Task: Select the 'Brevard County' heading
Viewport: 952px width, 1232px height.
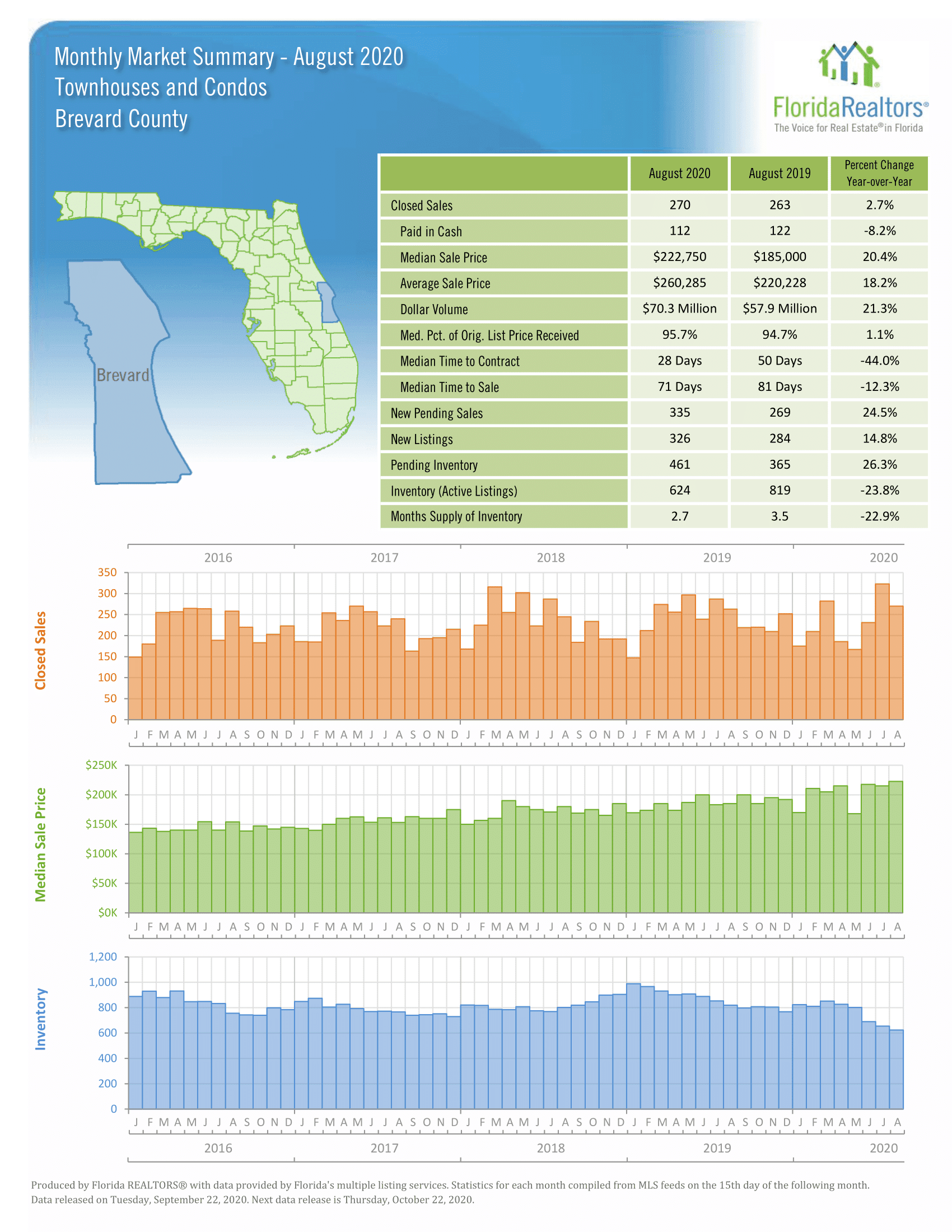Action: coord(122,119)
